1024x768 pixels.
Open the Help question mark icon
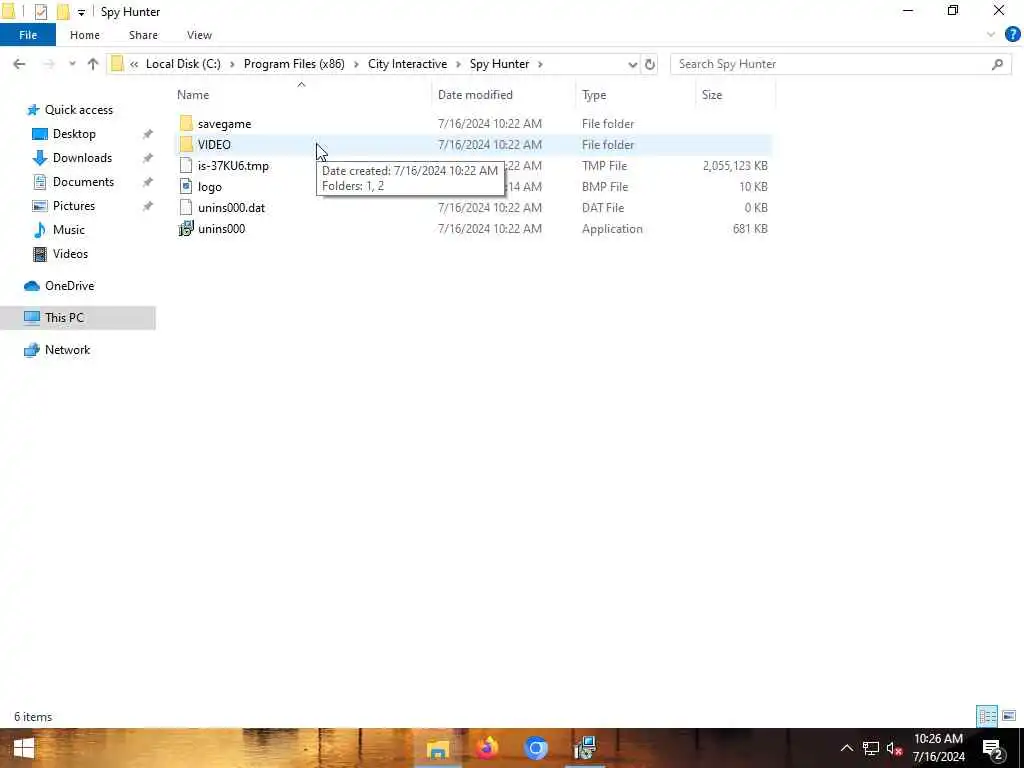(x=1012, y=35)
